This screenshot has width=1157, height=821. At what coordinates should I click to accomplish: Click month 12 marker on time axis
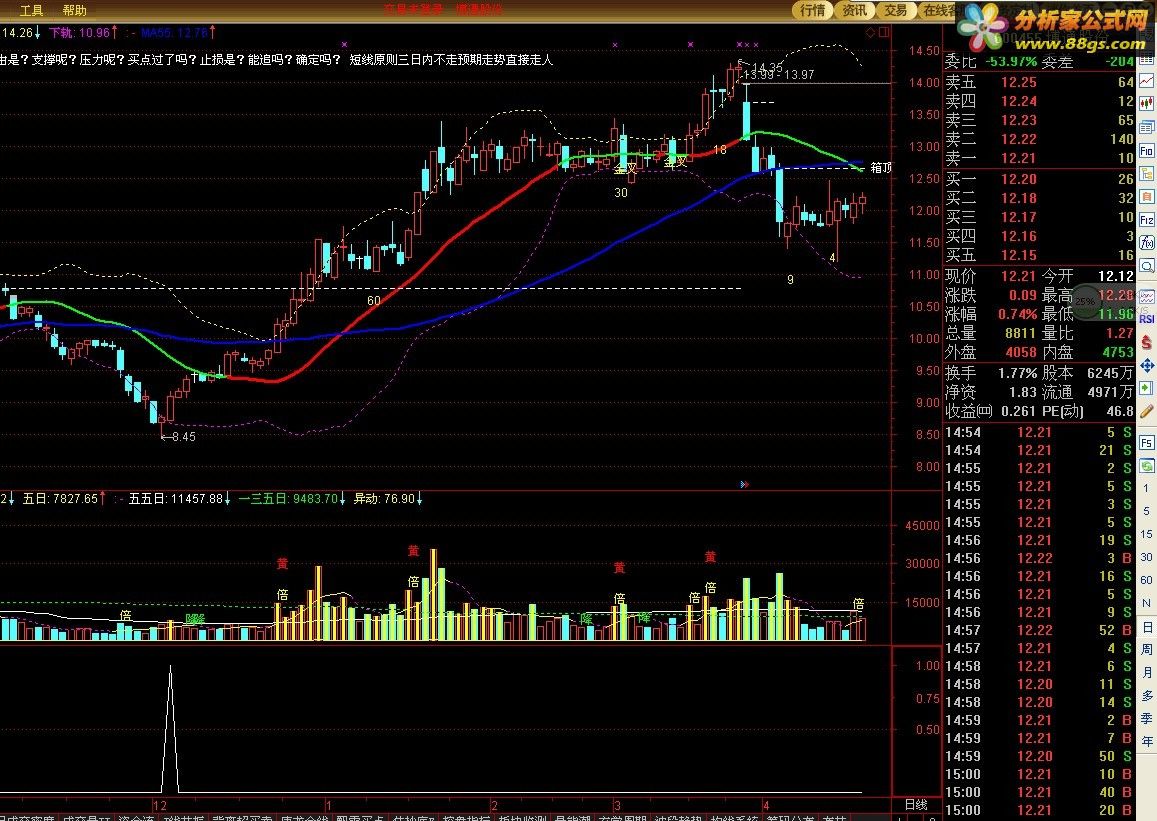tap(160, 806)
